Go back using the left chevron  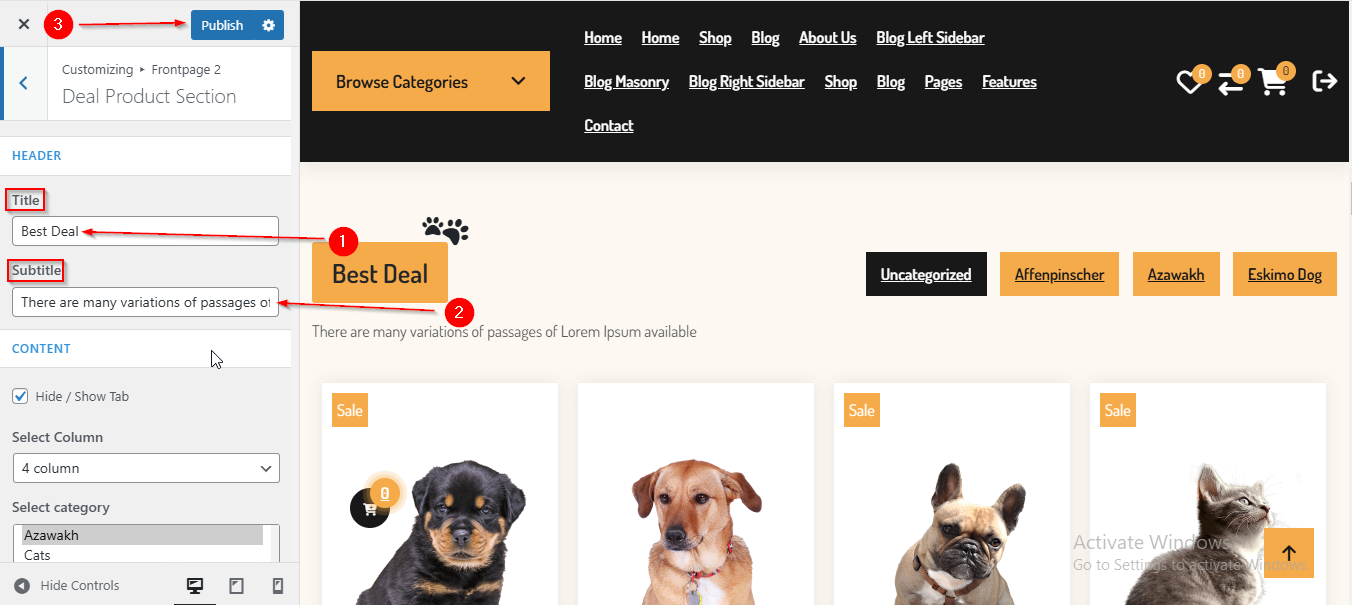pyautogui.click(x=23, y=83)
